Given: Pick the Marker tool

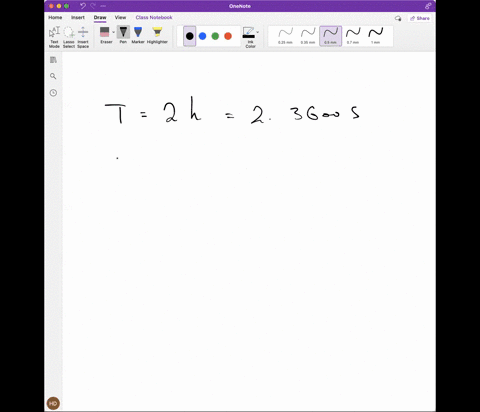Looking at the screenshot, I should pyautogui.click(x=138, y=35).
